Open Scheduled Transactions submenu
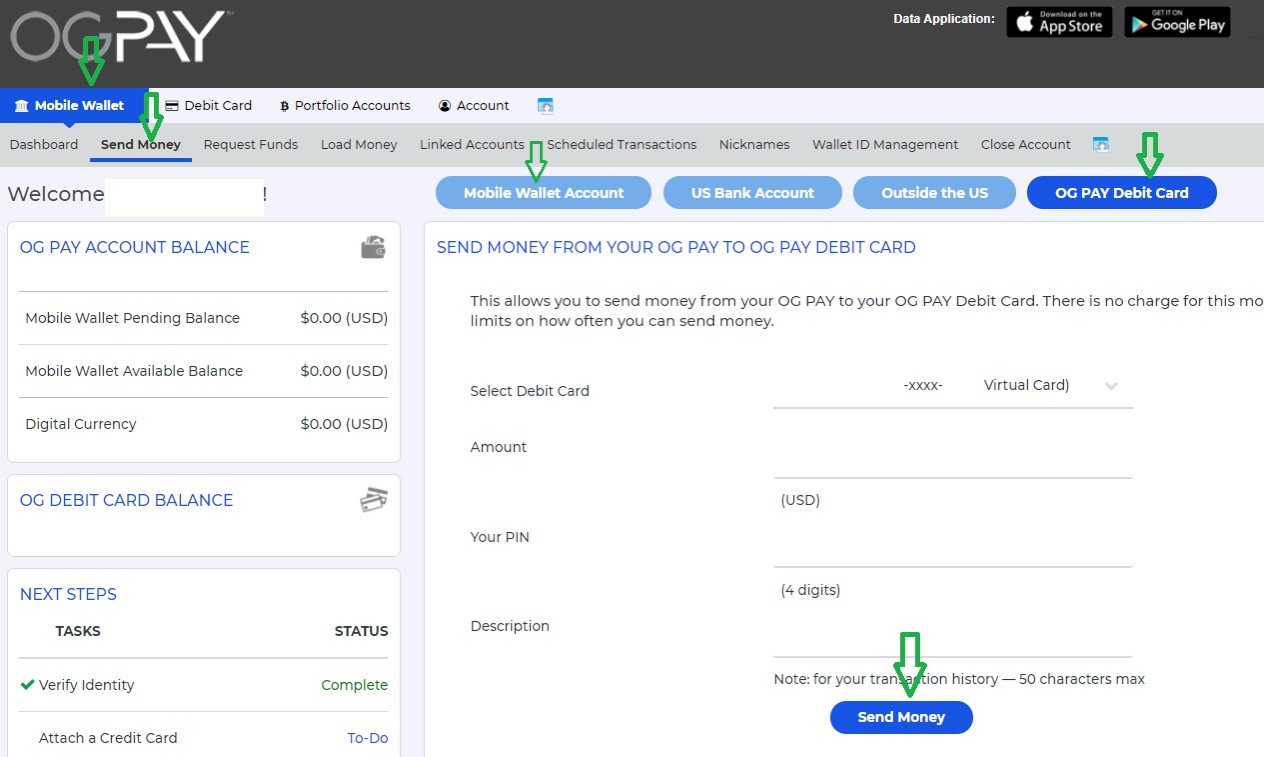Screen dimensions: 1264x757 point(622,144)
